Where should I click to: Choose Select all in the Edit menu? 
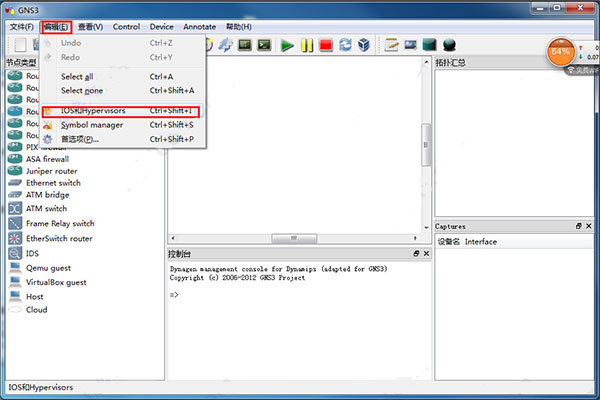[x=77, y=76]
